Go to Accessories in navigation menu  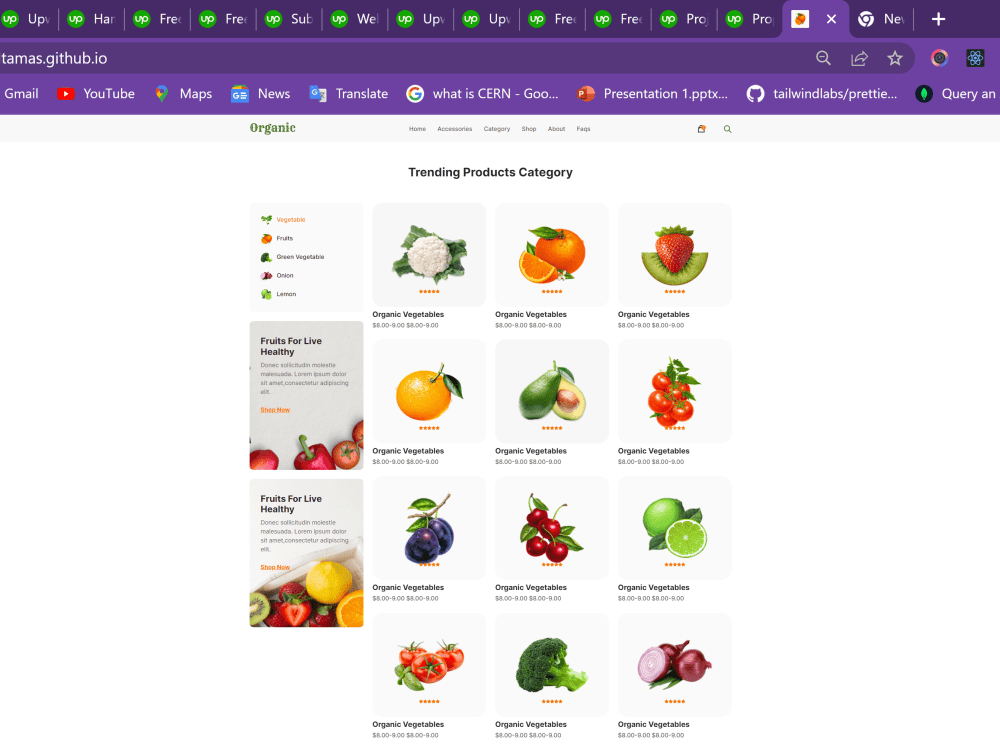(x=455, y=129)
